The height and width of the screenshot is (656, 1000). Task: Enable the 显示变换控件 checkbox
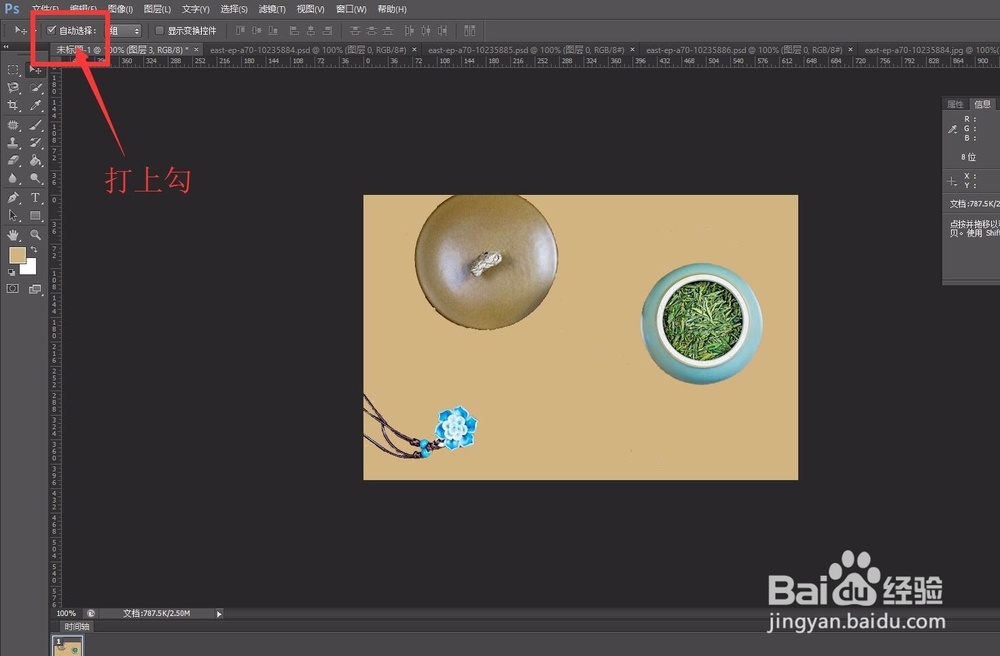[x=159, y=31]
